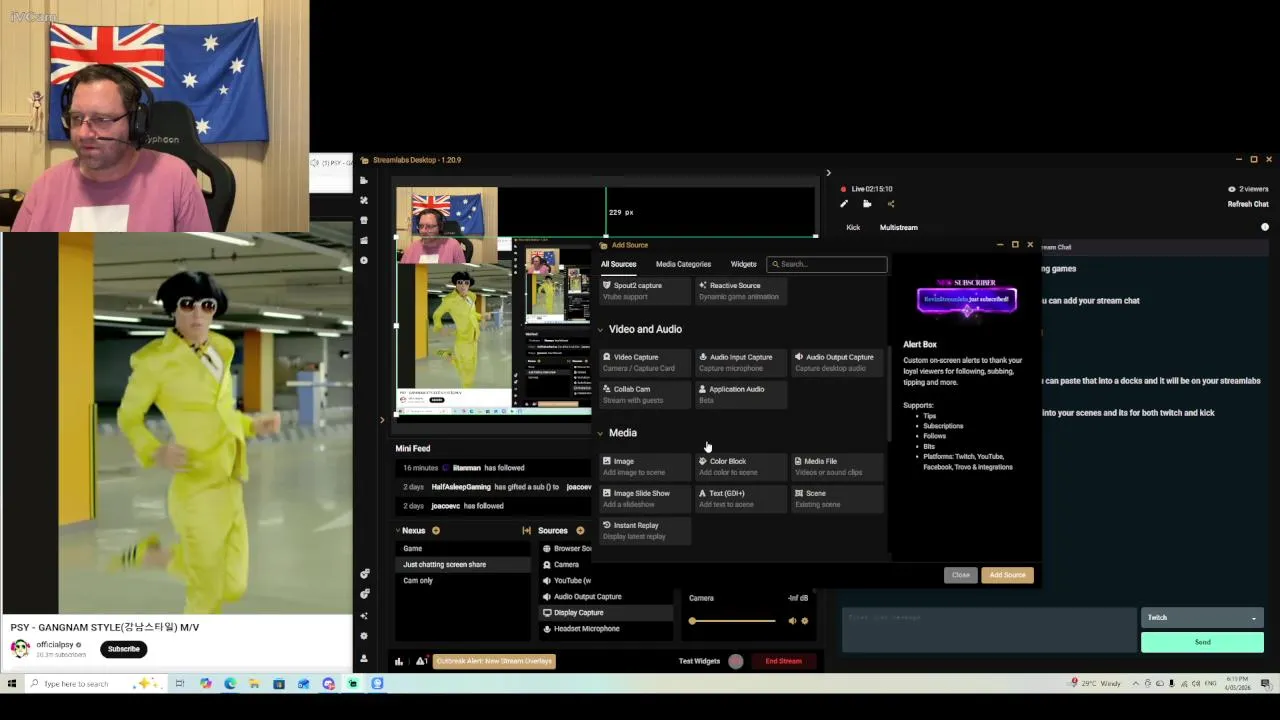Viewport: 1280px width, 720px height.
Task: Open the edit stream info pencil icon
Action: [844, 204]
